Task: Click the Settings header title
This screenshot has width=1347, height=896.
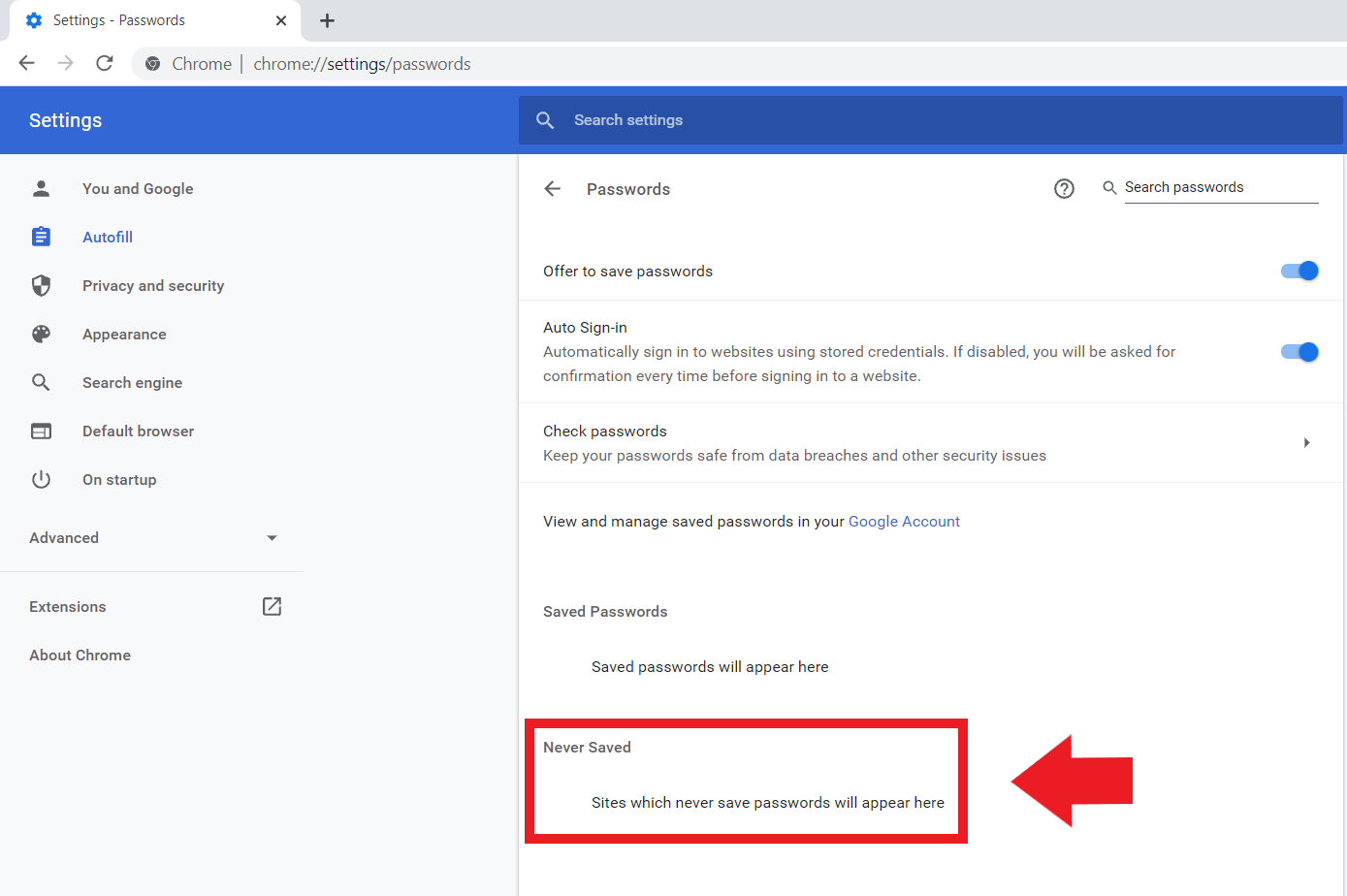Action: point(65,120)
